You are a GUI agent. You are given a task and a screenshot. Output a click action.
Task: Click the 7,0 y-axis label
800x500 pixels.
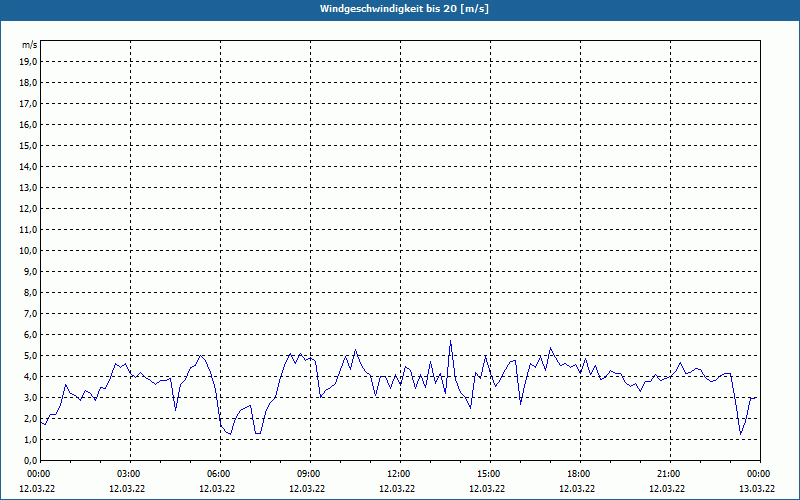click(x=31, y=314)
